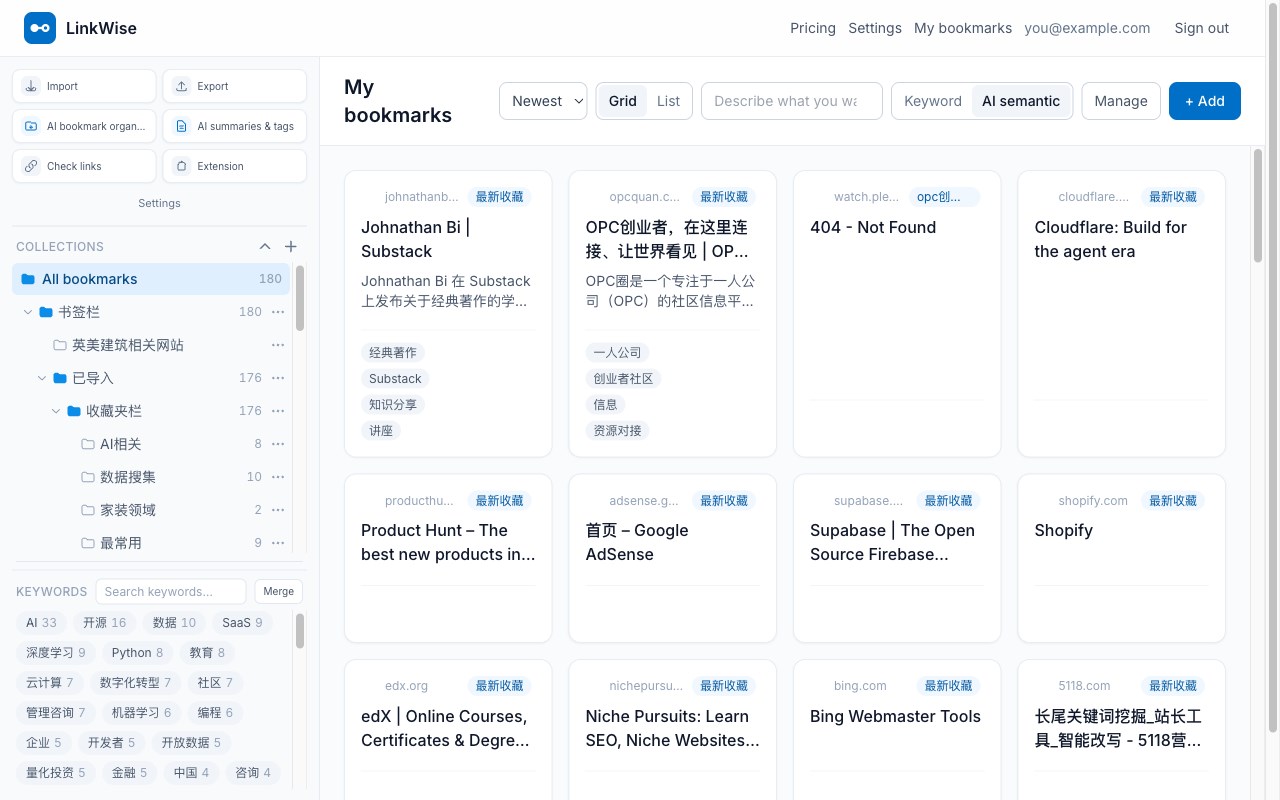Screen dimensions: 1280x800
Task: Open the Extension option
Action: point(234,166)
